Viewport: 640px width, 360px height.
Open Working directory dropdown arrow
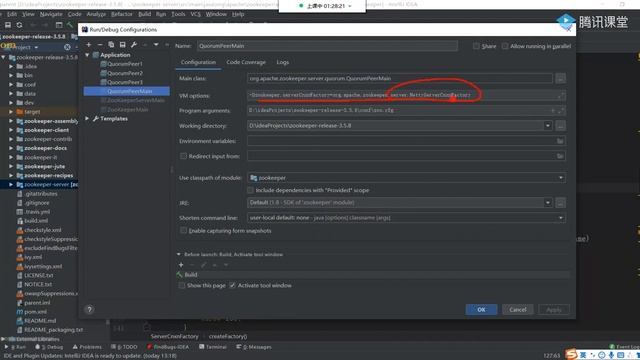[x=548, y=126]
